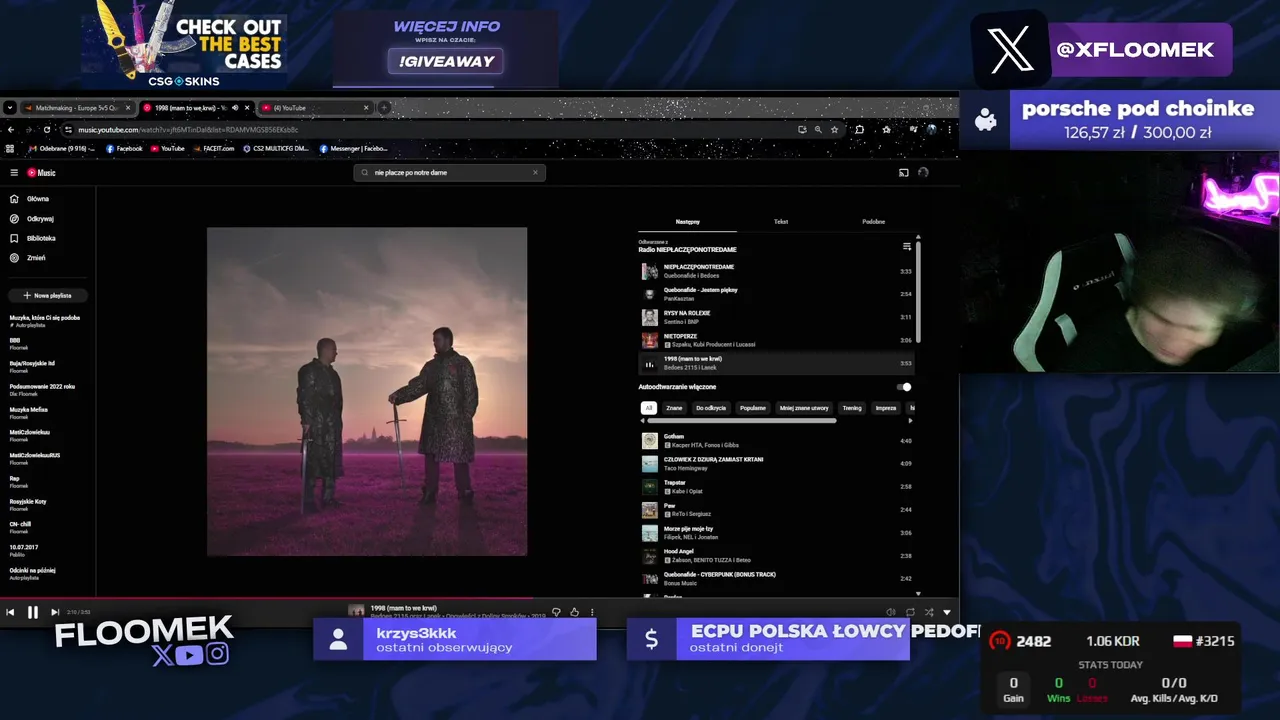
Task: Toggle the Autoodtwarzanie switch off
Action: [x=904, y=387]
